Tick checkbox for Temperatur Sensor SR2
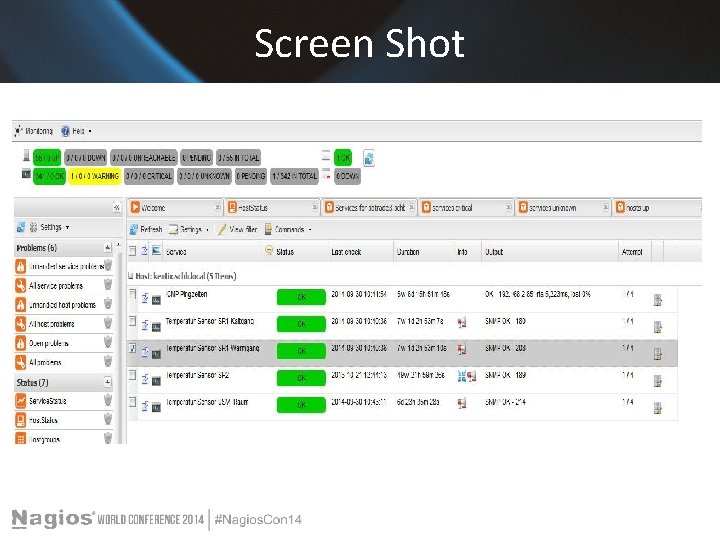720x540 pixels. [x=132, y=375]
